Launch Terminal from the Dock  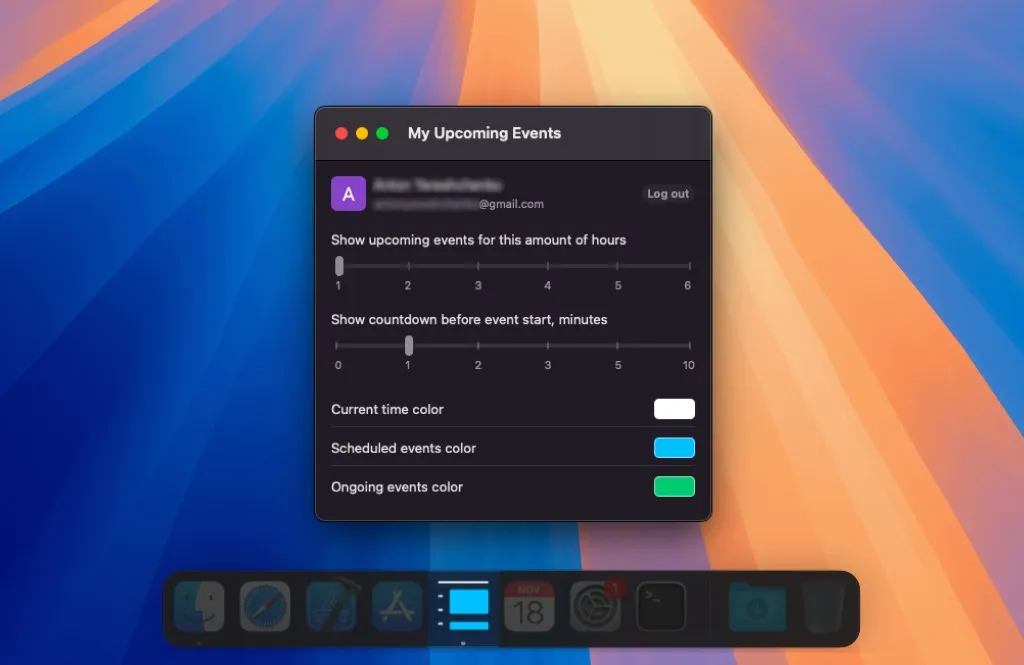coord(661,607)
